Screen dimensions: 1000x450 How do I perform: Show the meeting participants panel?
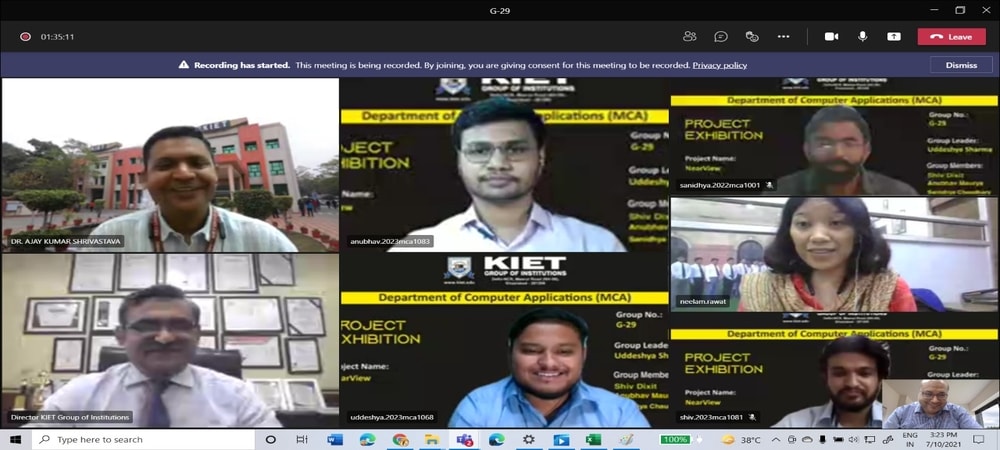(x=689, y=37)
